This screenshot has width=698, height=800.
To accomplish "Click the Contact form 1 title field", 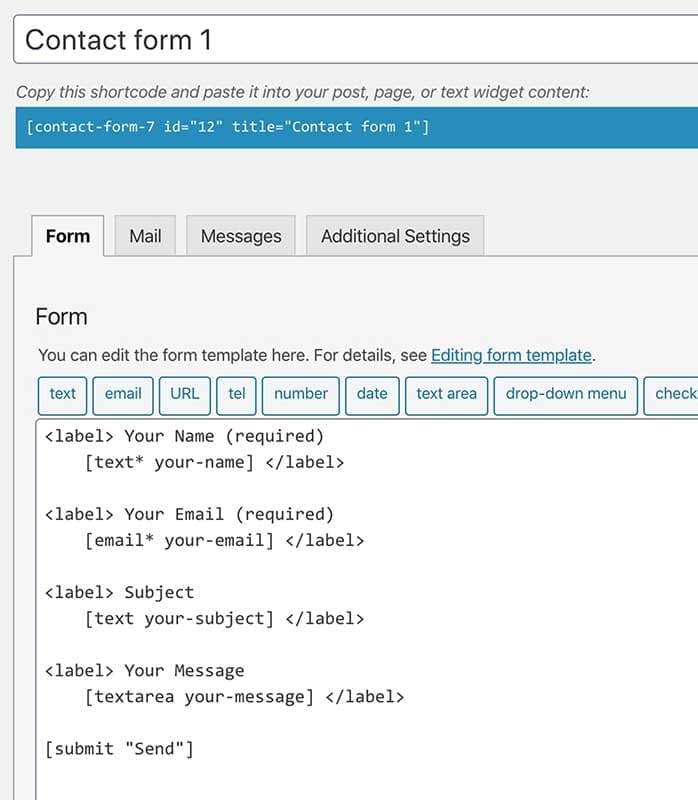I will [x=356, y=39].
